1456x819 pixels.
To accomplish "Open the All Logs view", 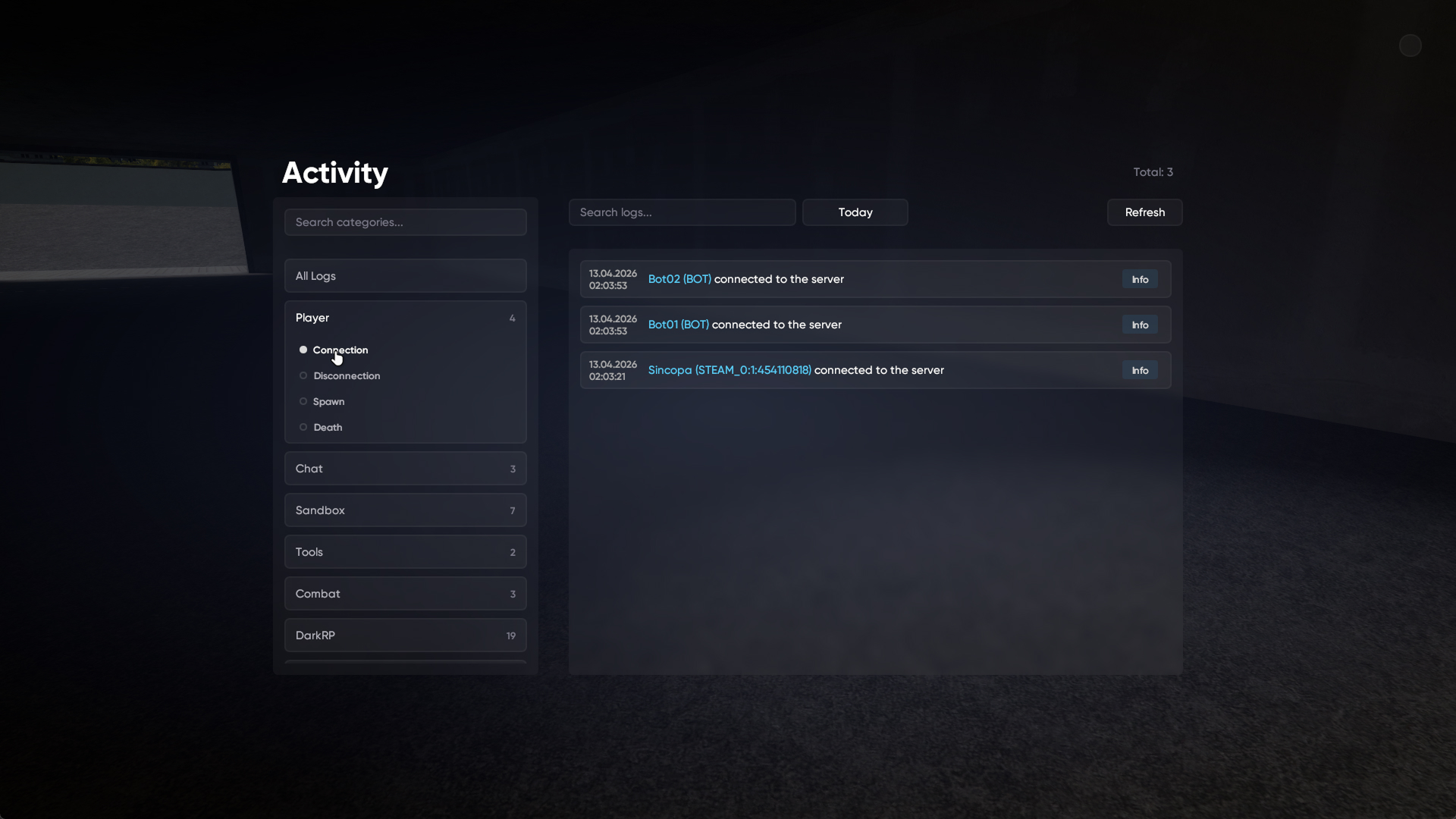I will (x=406, y=276).
